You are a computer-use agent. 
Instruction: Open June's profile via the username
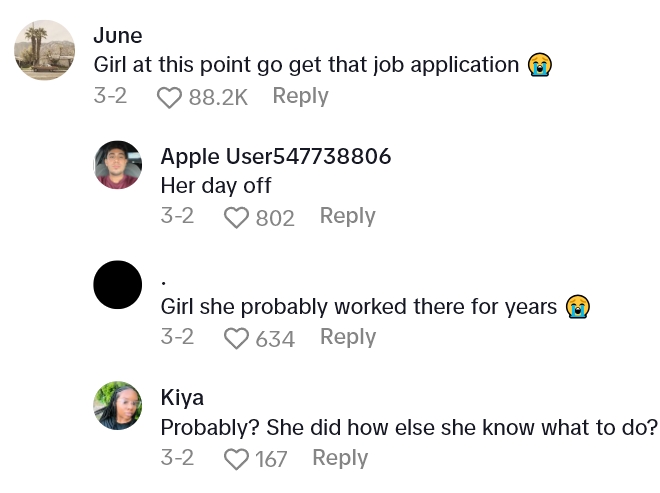coord(118,36)
